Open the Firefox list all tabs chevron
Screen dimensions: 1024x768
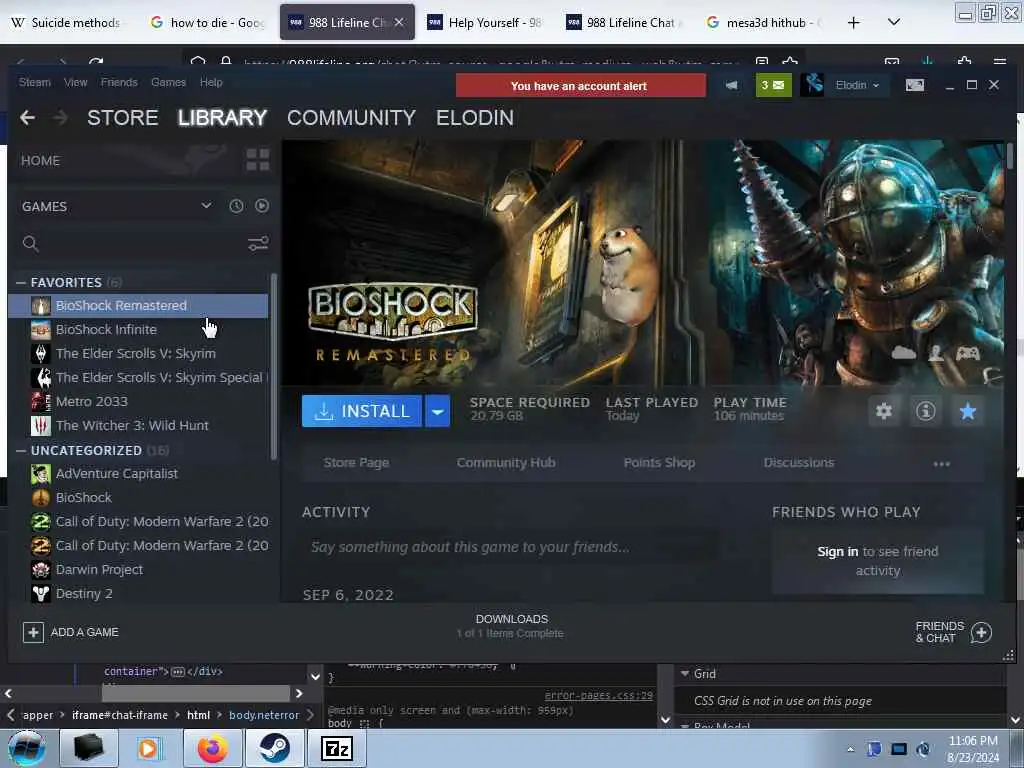click(894, 22)
